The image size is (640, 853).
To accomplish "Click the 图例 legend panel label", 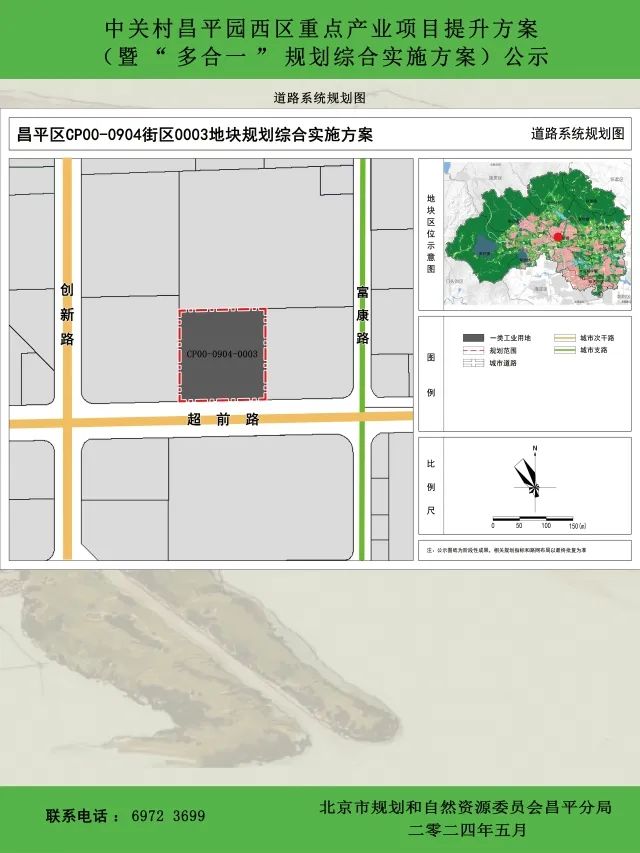I will click(431, 375).
